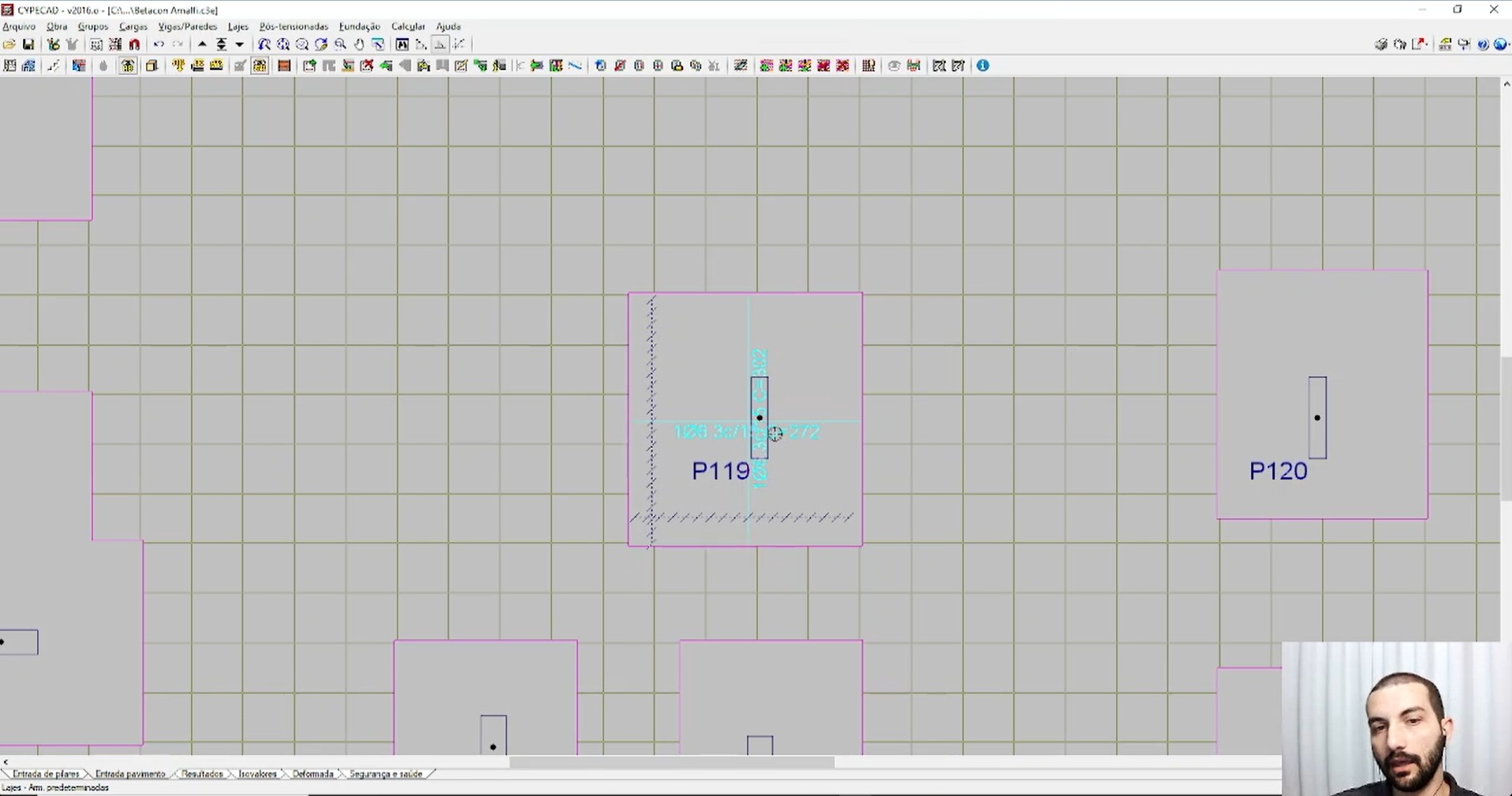Image resolution: width=1512 pixels, height=796 pixels.
Task: Switch to Isovalores tab
Action: pos(258,774)
